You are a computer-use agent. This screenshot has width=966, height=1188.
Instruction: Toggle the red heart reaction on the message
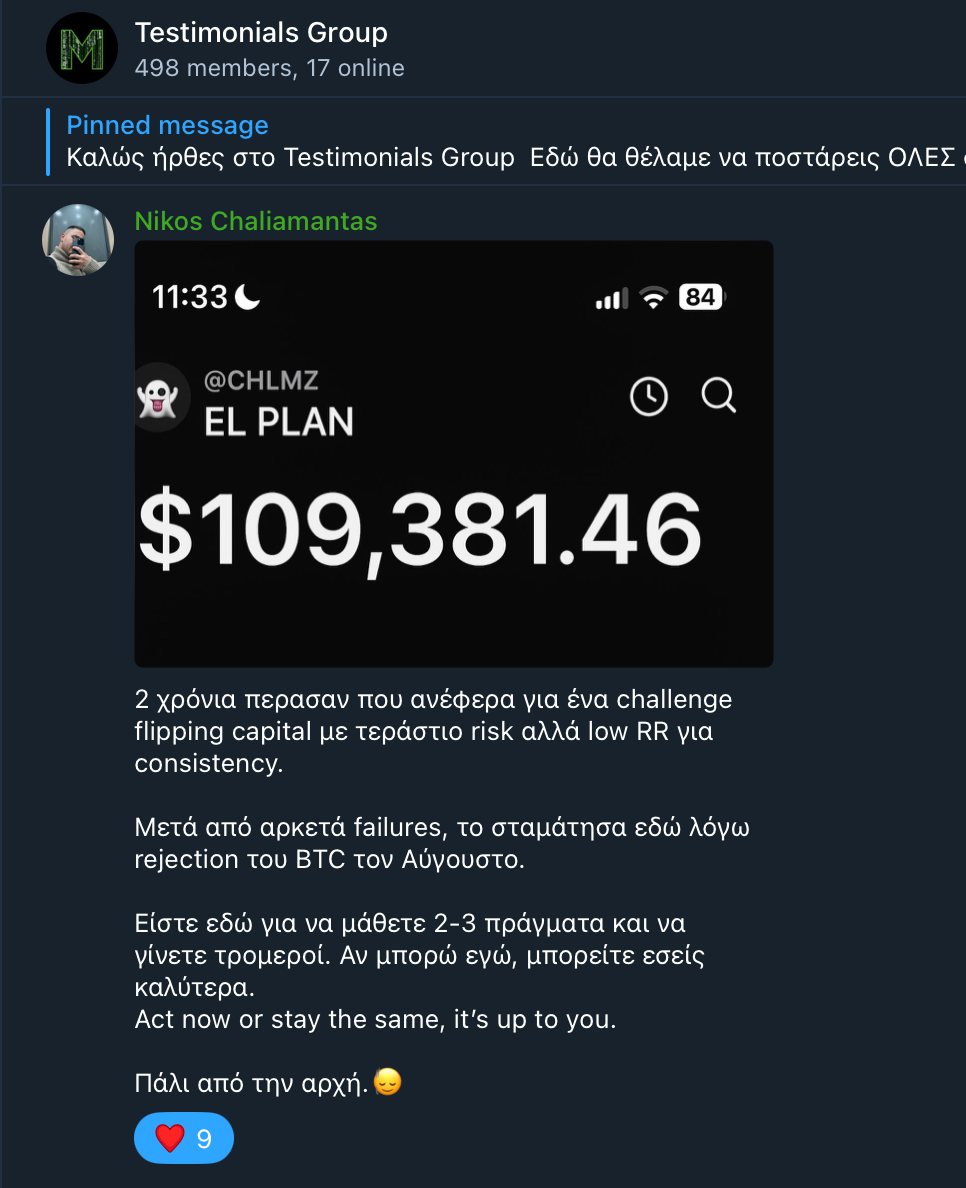tap(184, 1138)
